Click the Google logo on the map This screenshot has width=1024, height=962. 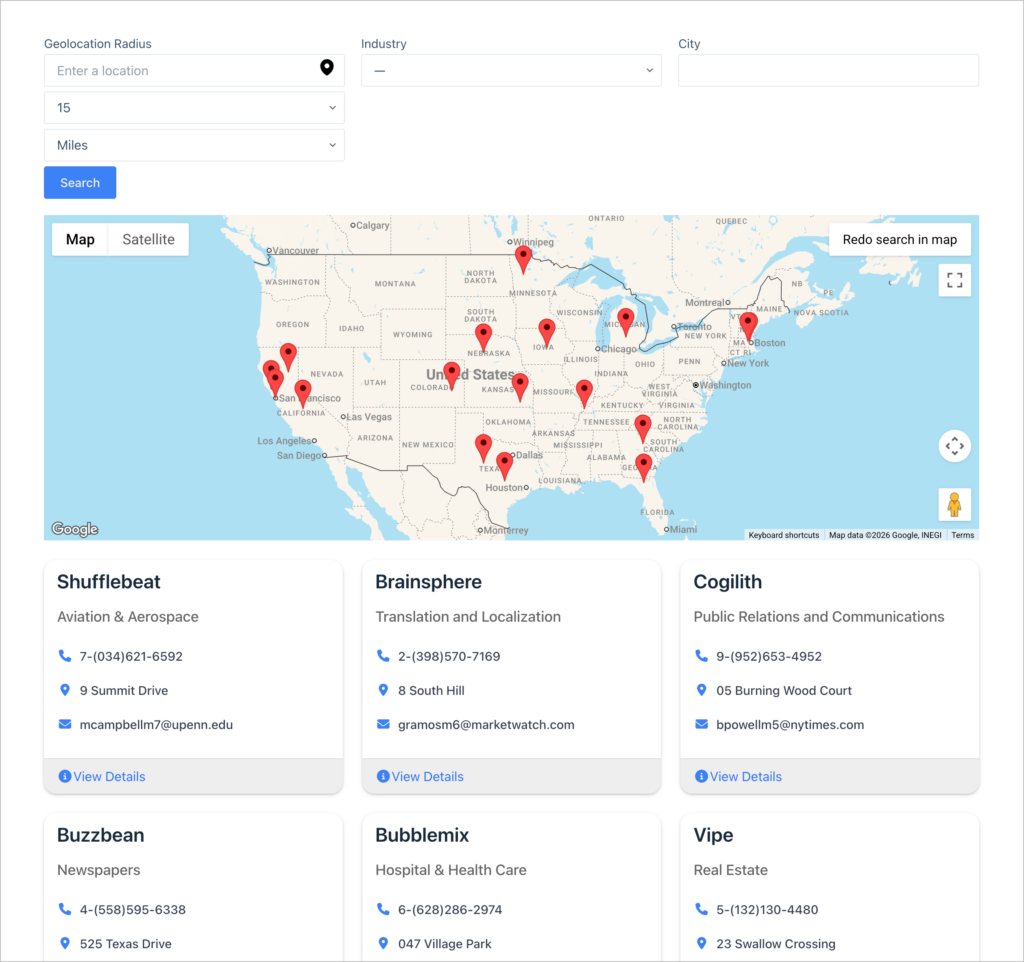(x=73, y=528)
